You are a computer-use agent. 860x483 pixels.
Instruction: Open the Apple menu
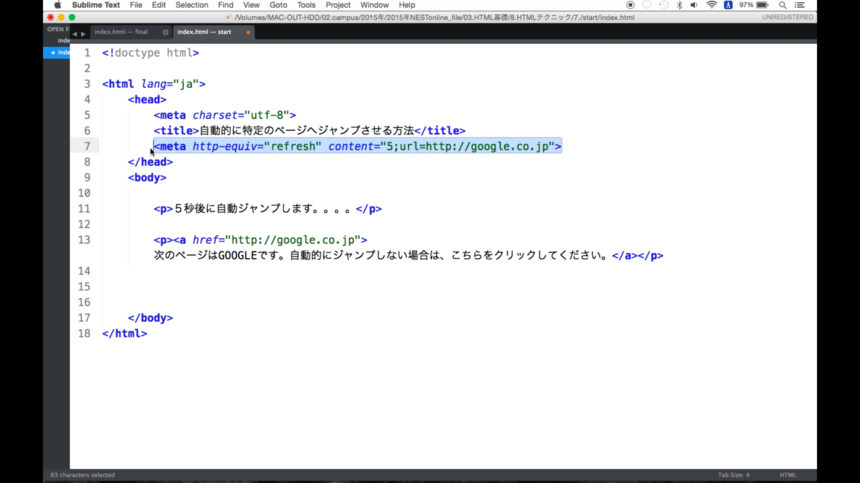pos(58,5)
